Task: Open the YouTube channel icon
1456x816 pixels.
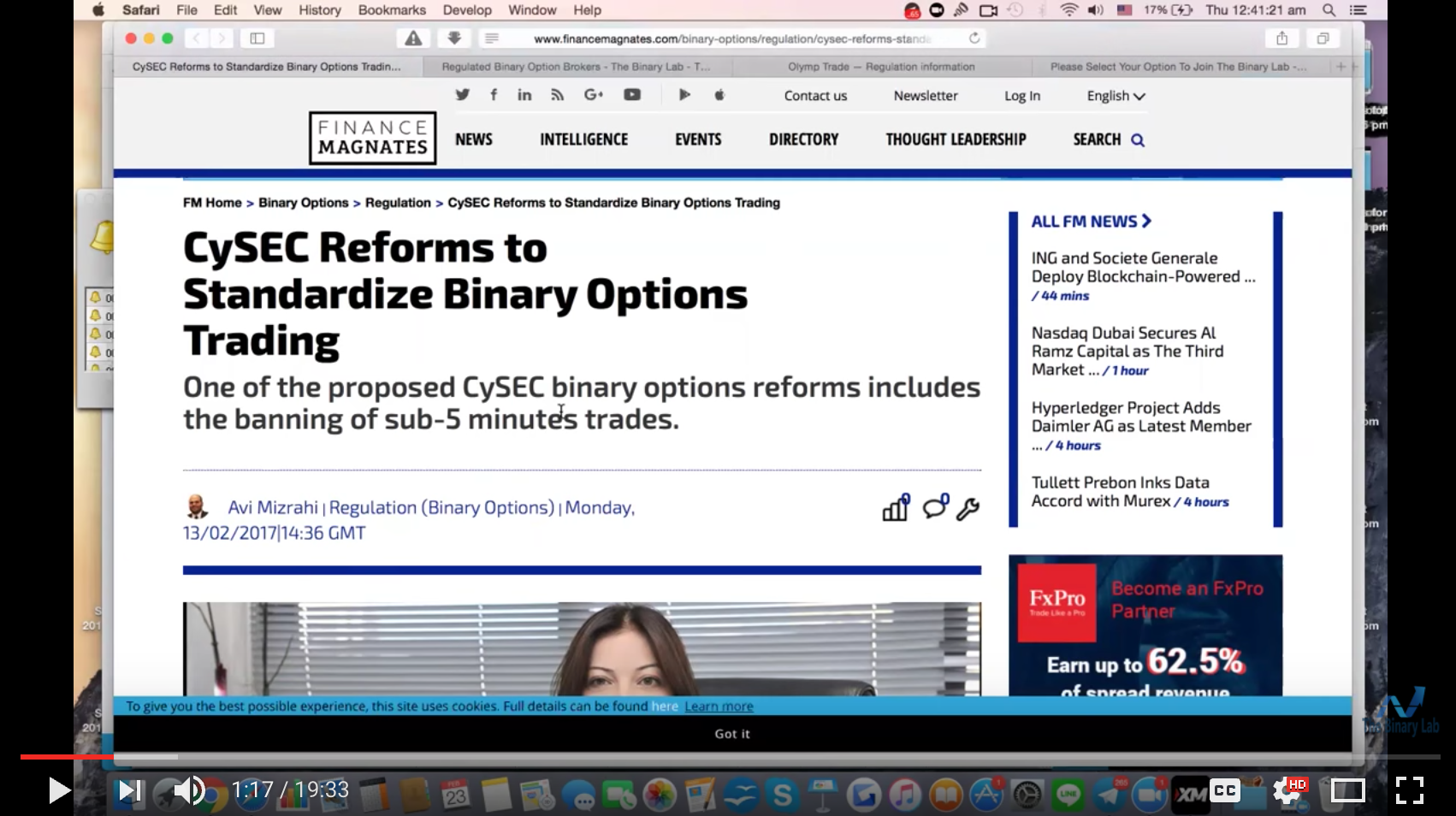Action: pos(632,95)
